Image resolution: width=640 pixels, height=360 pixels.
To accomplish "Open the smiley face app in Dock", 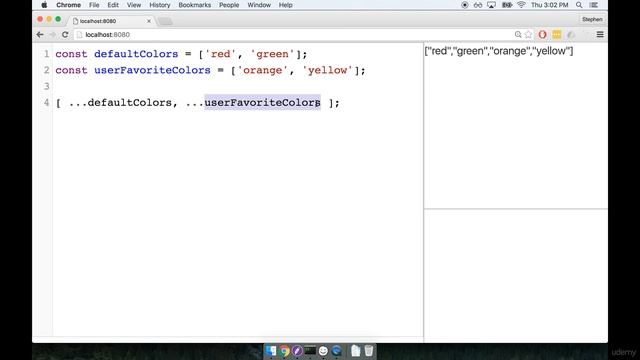I will pos(323,351).
